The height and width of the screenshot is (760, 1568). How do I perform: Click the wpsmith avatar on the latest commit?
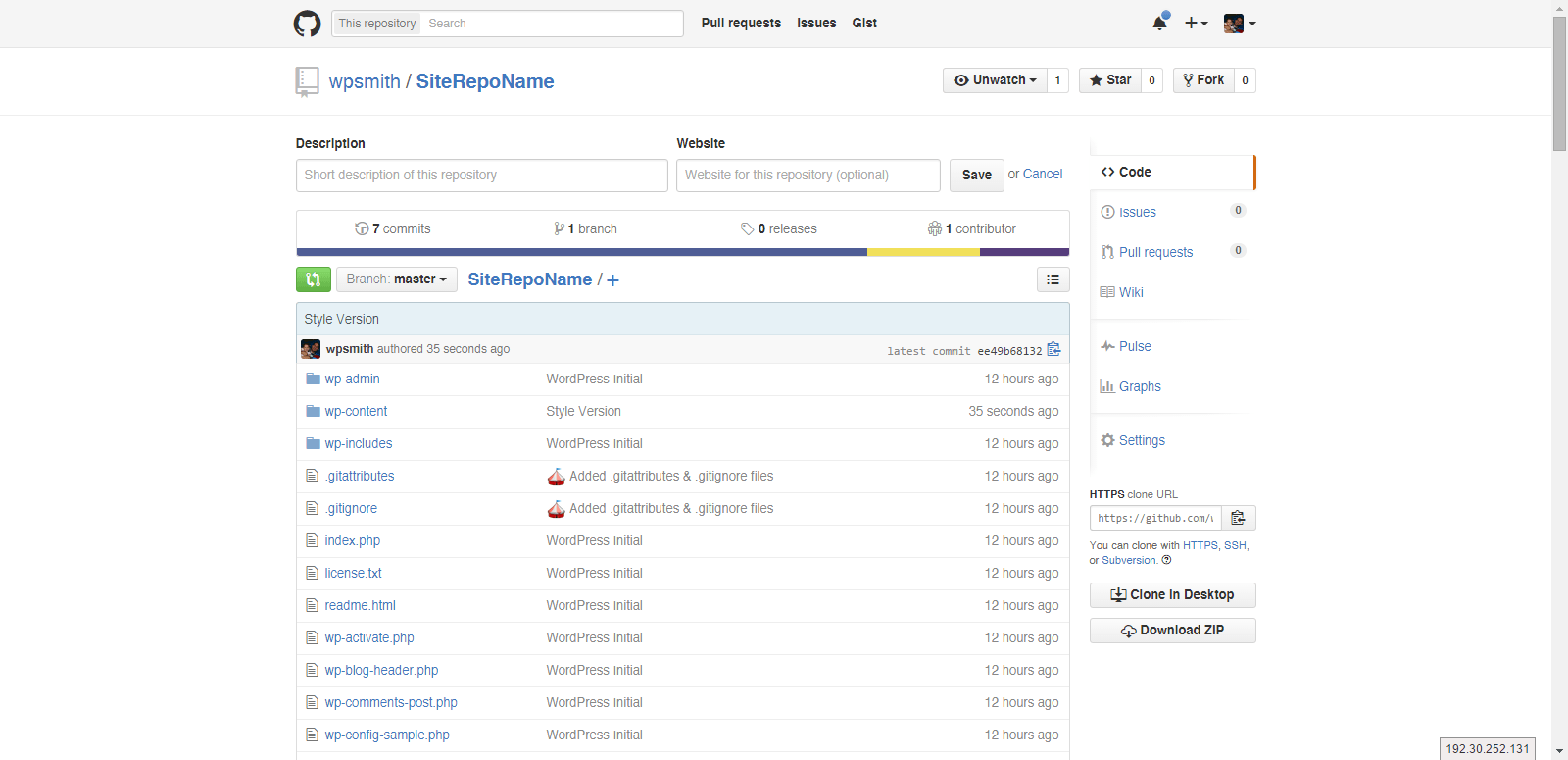311,349
